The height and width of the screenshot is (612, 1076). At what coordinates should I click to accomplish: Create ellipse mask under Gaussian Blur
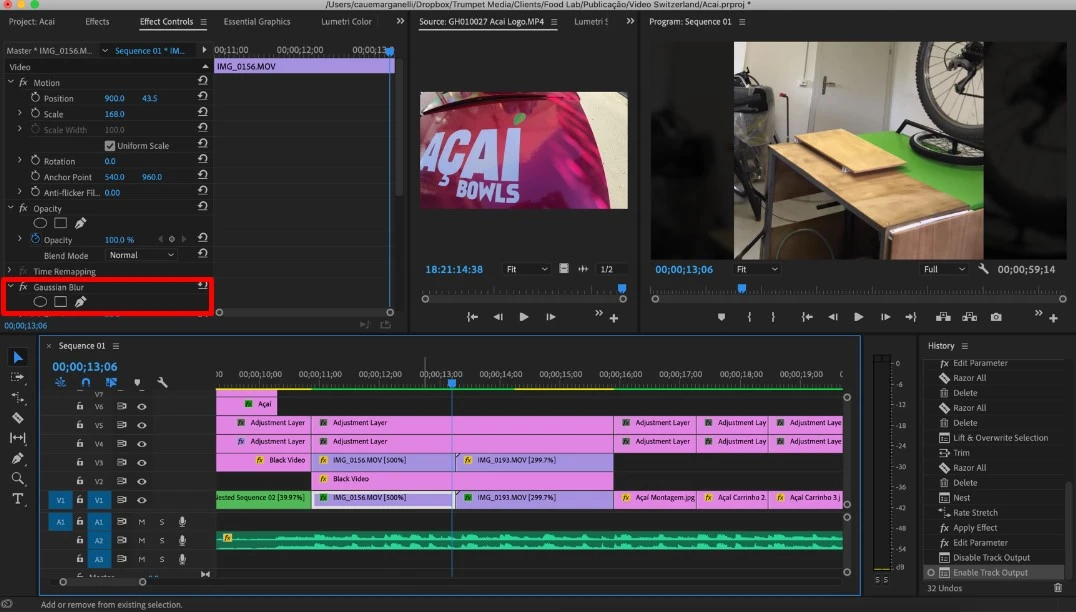tap(40, 301)
